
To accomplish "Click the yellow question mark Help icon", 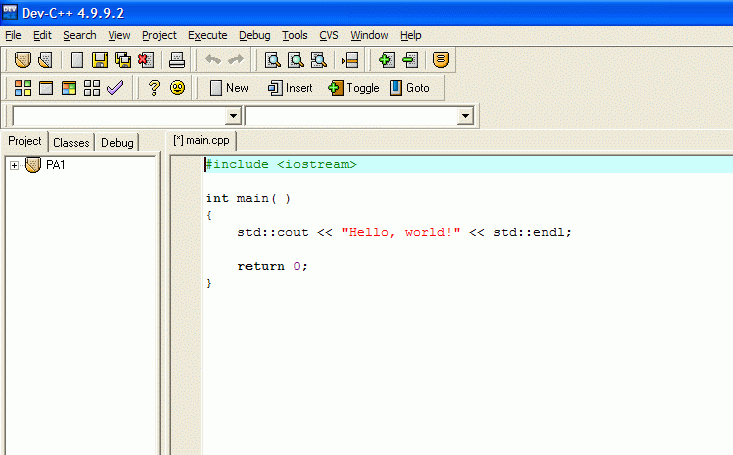I will point(154,87).
